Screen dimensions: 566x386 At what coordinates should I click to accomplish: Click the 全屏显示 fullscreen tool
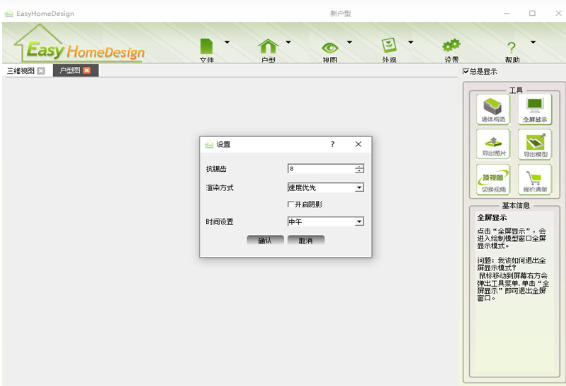[535, 109]
